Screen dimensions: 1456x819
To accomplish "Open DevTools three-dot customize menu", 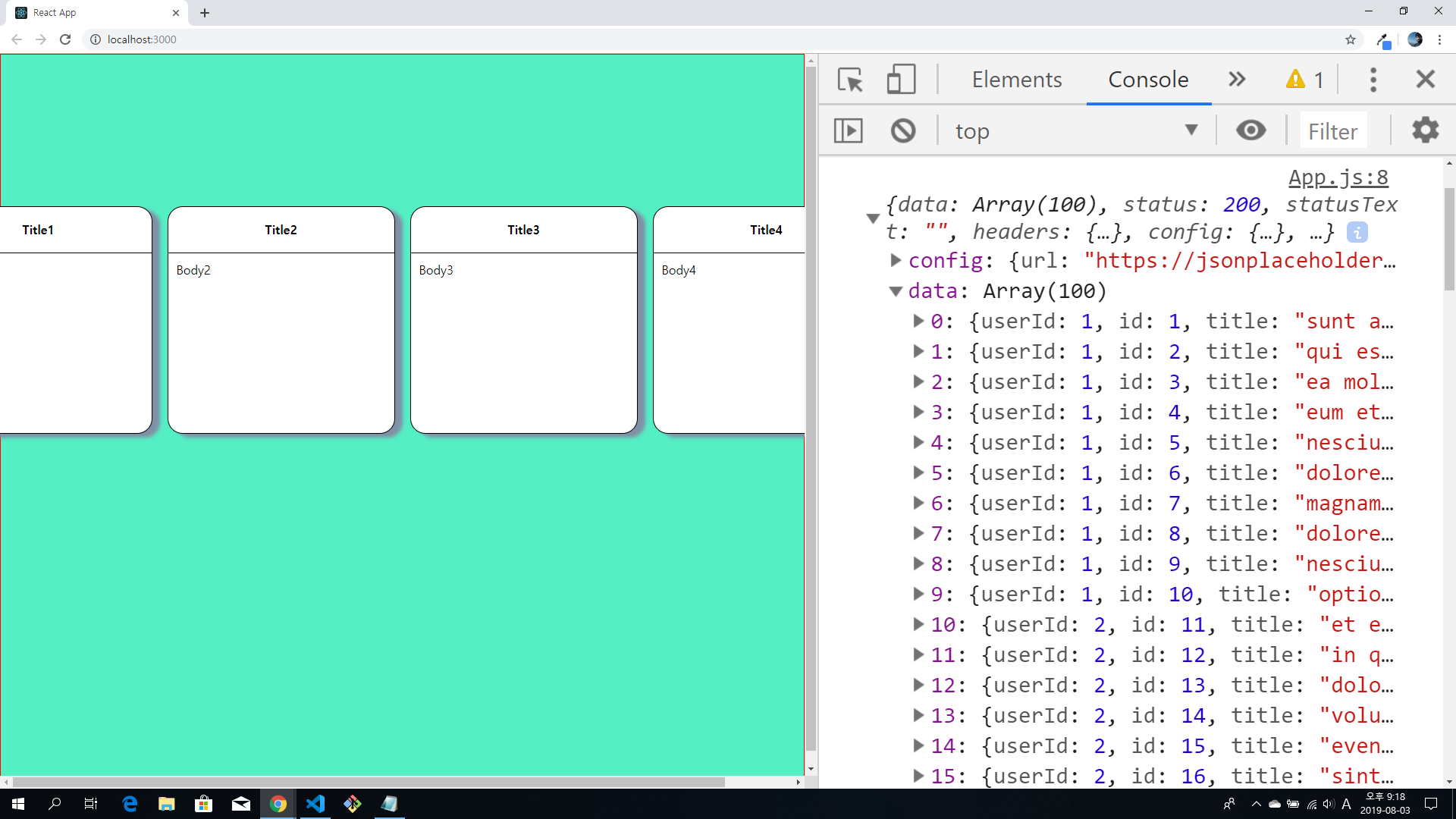I will click(x=1373, y=80).
